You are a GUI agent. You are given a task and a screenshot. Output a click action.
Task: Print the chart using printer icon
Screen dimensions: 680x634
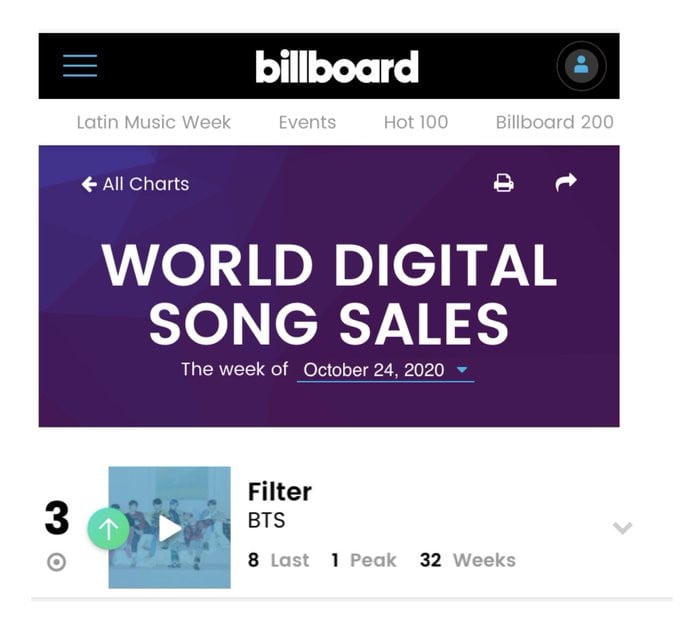click(503, 183)
